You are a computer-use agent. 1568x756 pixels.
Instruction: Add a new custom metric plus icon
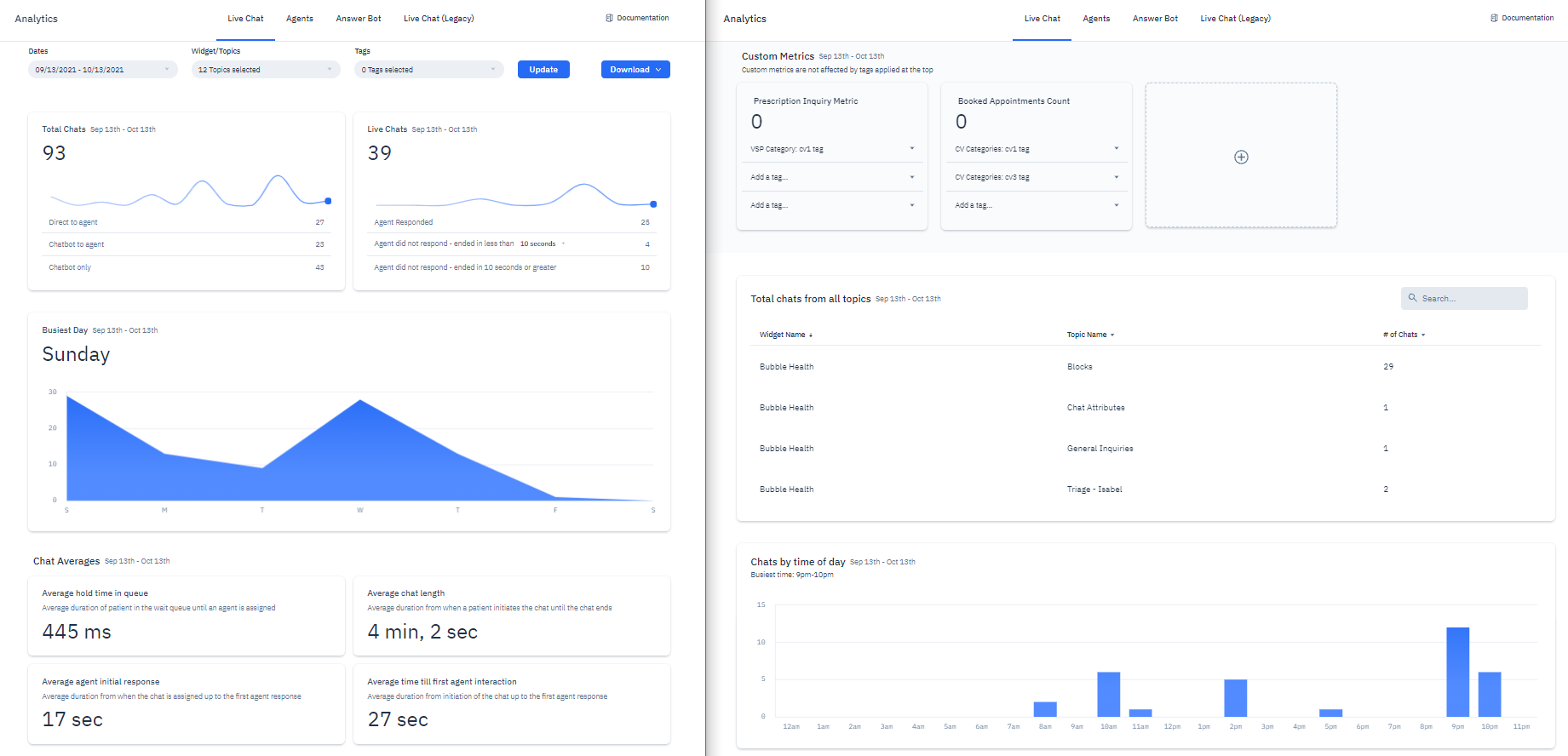(1241, 157)
